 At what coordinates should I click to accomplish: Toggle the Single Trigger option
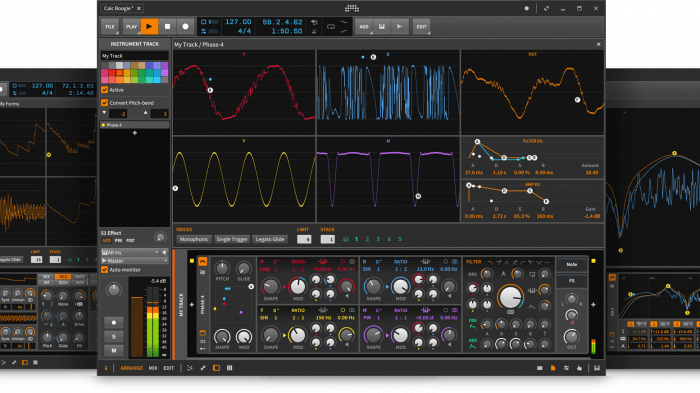tap(232, 239)
